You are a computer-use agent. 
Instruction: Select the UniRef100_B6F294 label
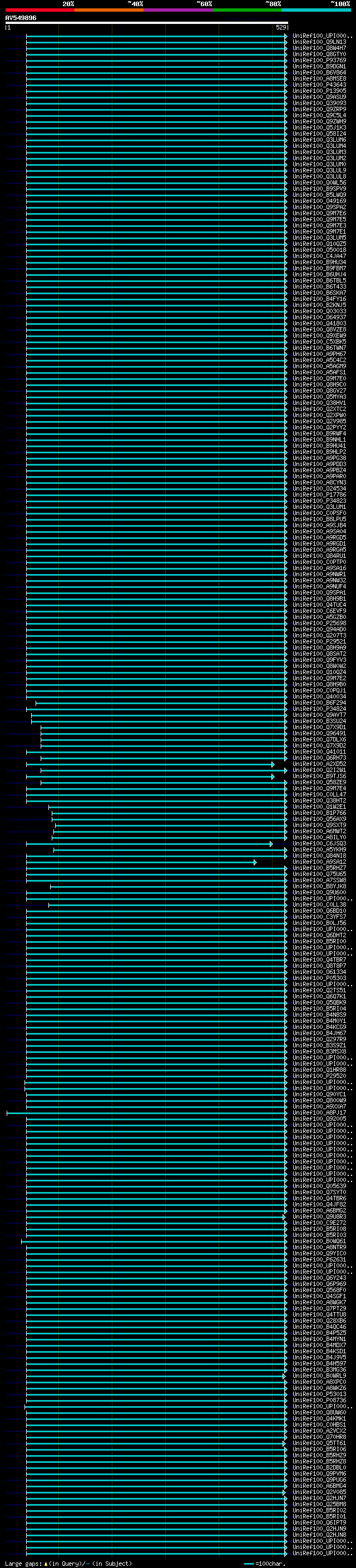(x=319, y=703)
